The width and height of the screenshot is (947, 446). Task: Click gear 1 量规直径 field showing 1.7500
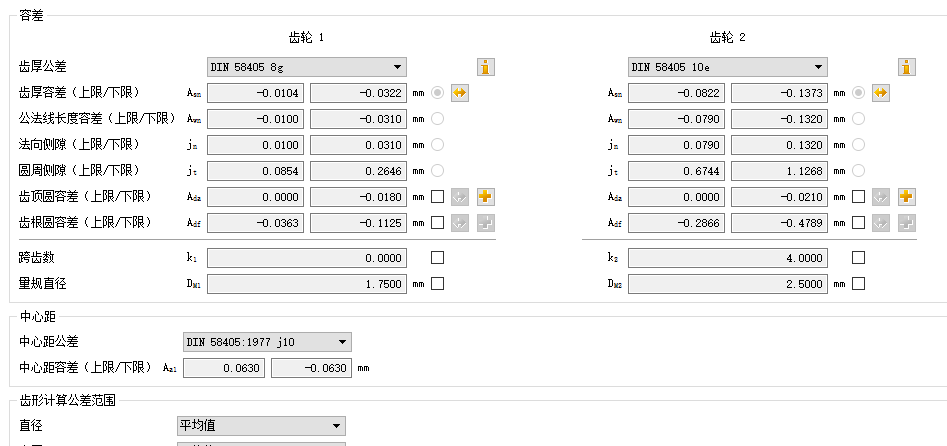pos(307,284)
